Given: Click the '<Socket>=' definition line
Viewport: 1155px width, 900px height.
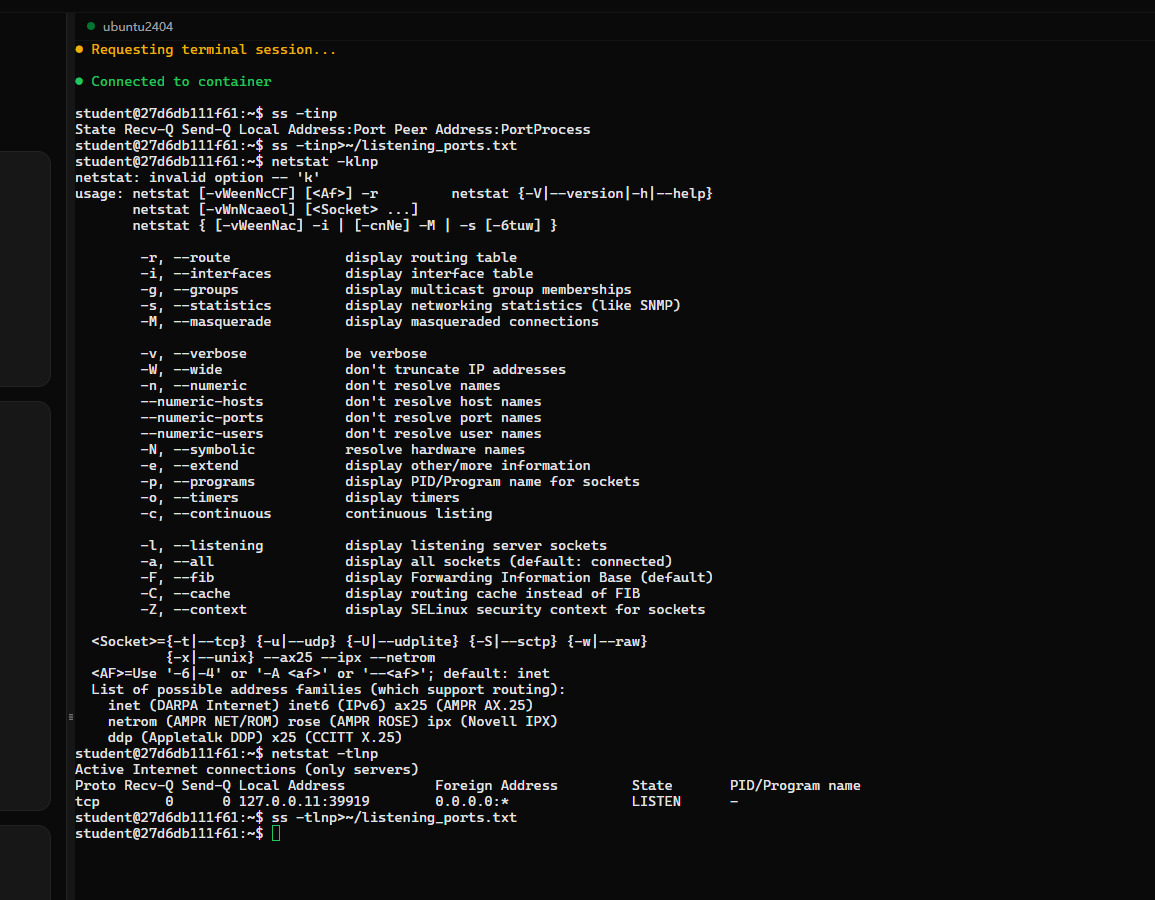Looking at the screenshot, I should click(x=369, y=641).
